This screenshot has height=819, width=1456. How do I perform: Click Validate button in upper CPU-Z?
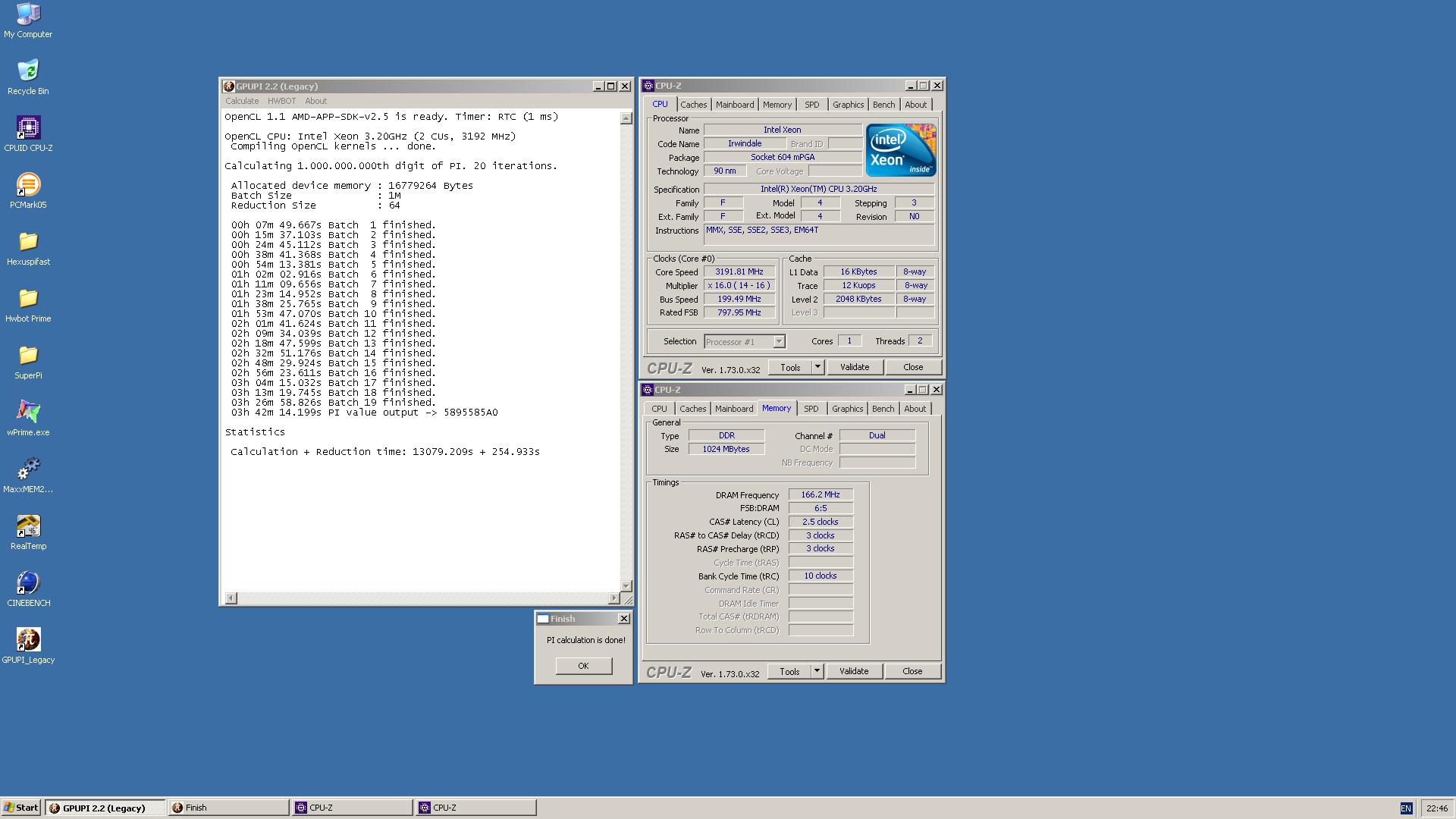855,367
